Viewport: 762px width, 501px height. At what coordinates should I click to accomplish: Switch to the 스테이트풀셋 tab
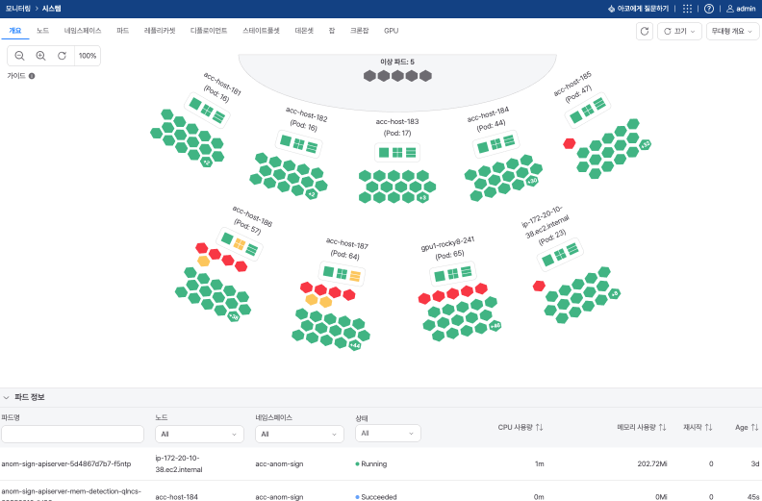point(261,31)
